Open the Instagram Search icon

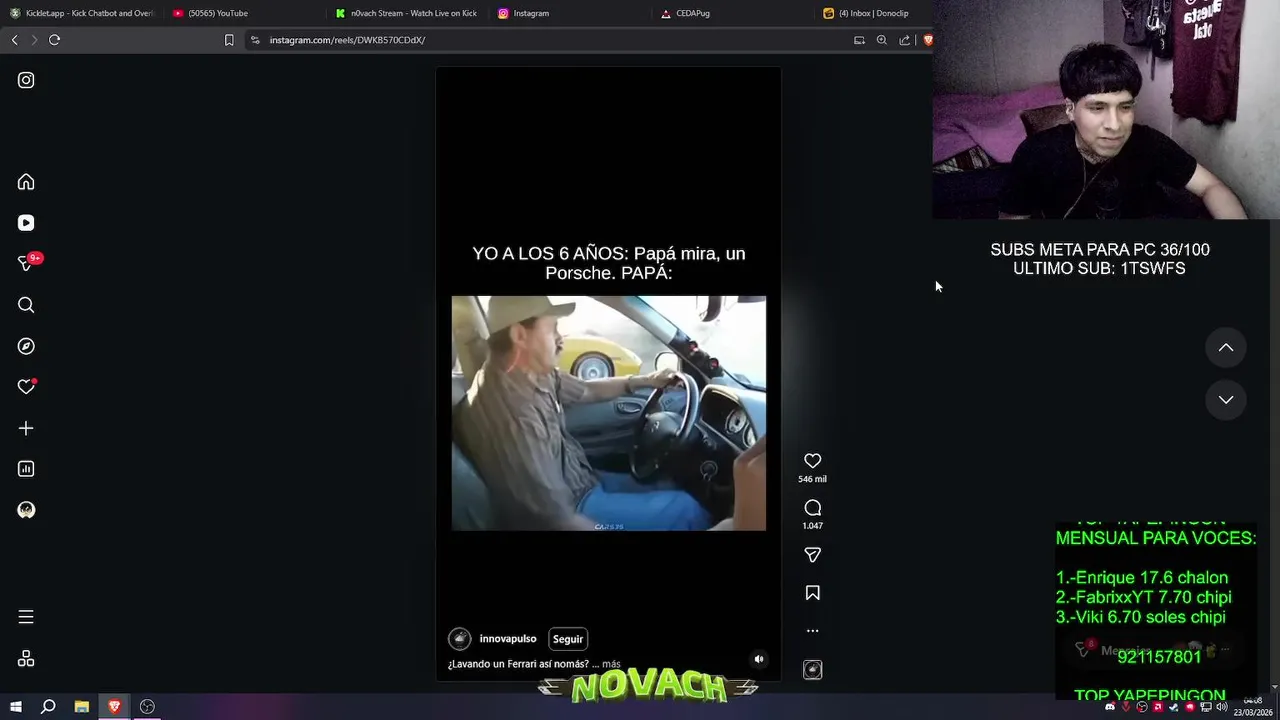point(26,305)
